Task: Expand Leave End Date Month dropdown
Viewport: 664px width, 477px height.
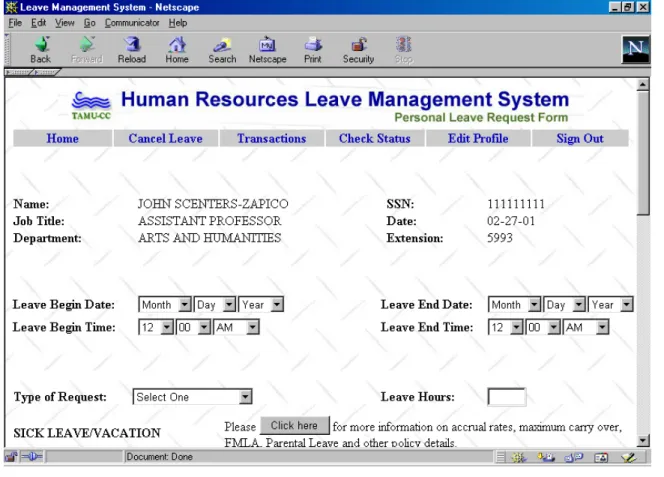Action: click(x=515, y=305)
